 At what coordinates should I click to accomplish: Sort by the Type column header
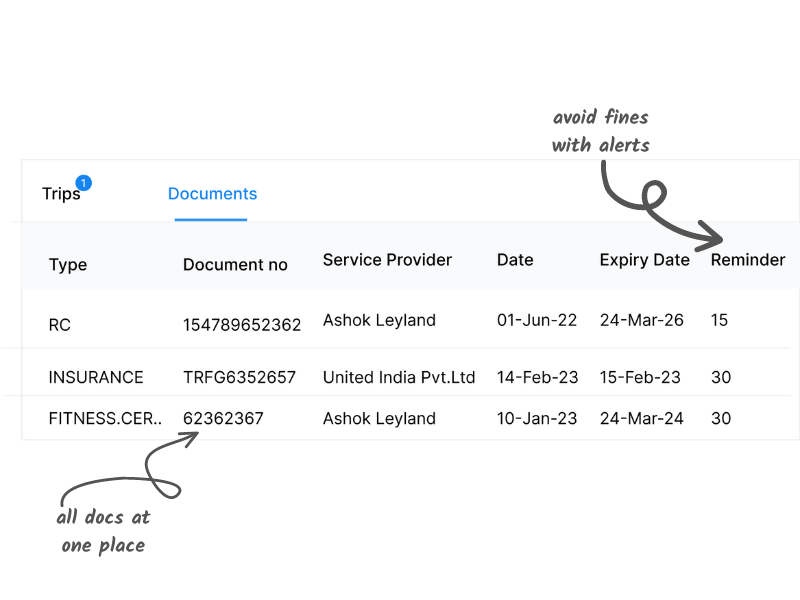pyautogui.click(x=68, y=265)
